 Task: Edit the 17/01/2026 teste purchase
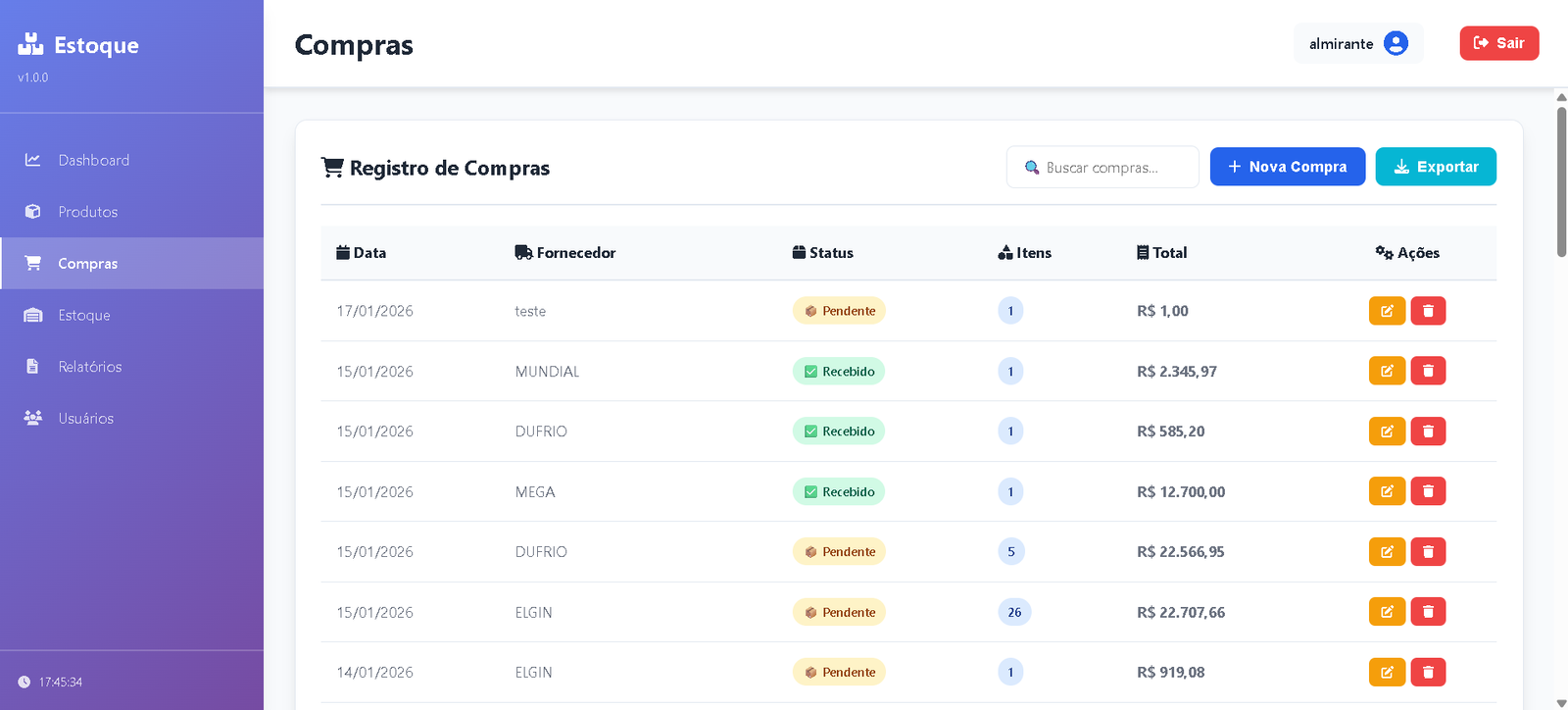click(x=1387, y=311)
